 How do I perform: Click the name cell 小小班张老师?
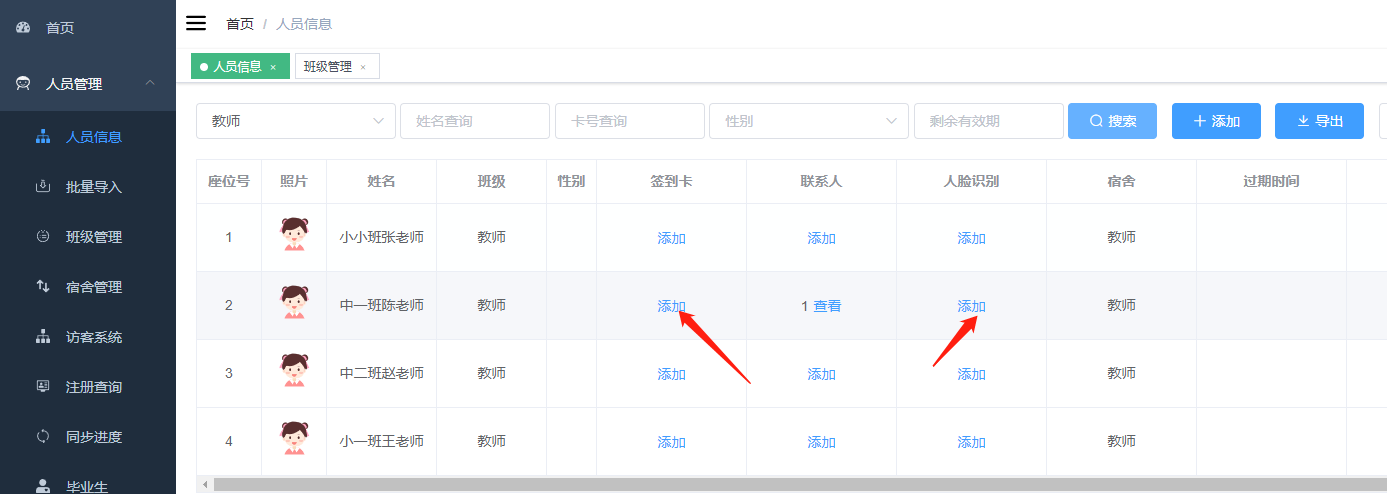click(x=382, y=237)
